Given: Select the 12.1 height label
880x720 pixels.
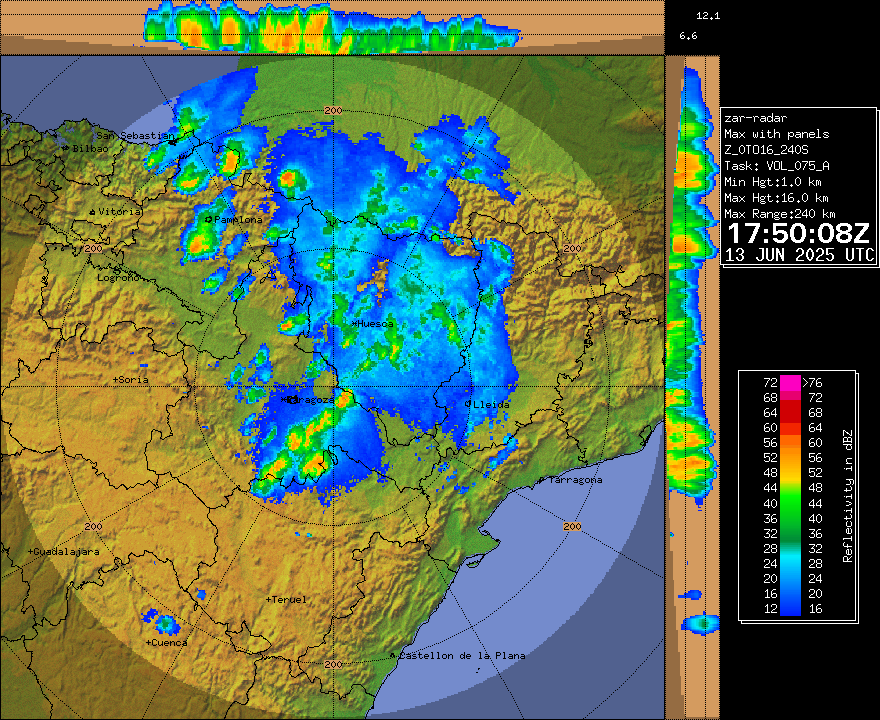Looking at the screenshot, I should click(x=708, y=16).
